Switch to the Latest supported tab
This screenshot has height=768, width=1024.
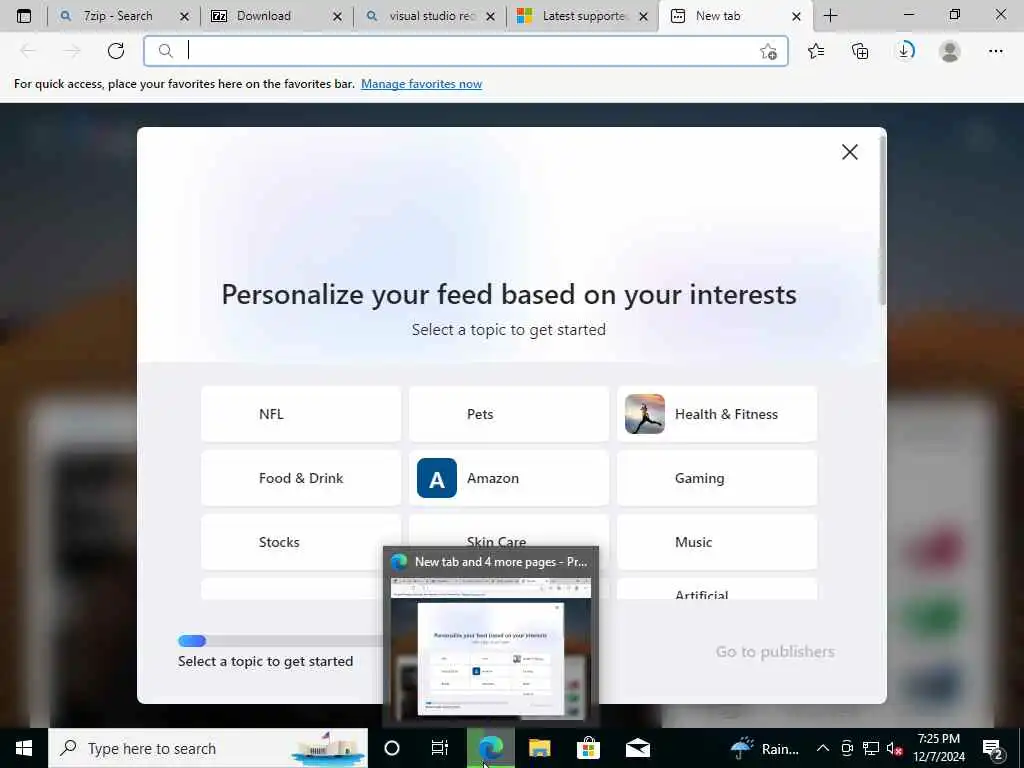point(584,16)
